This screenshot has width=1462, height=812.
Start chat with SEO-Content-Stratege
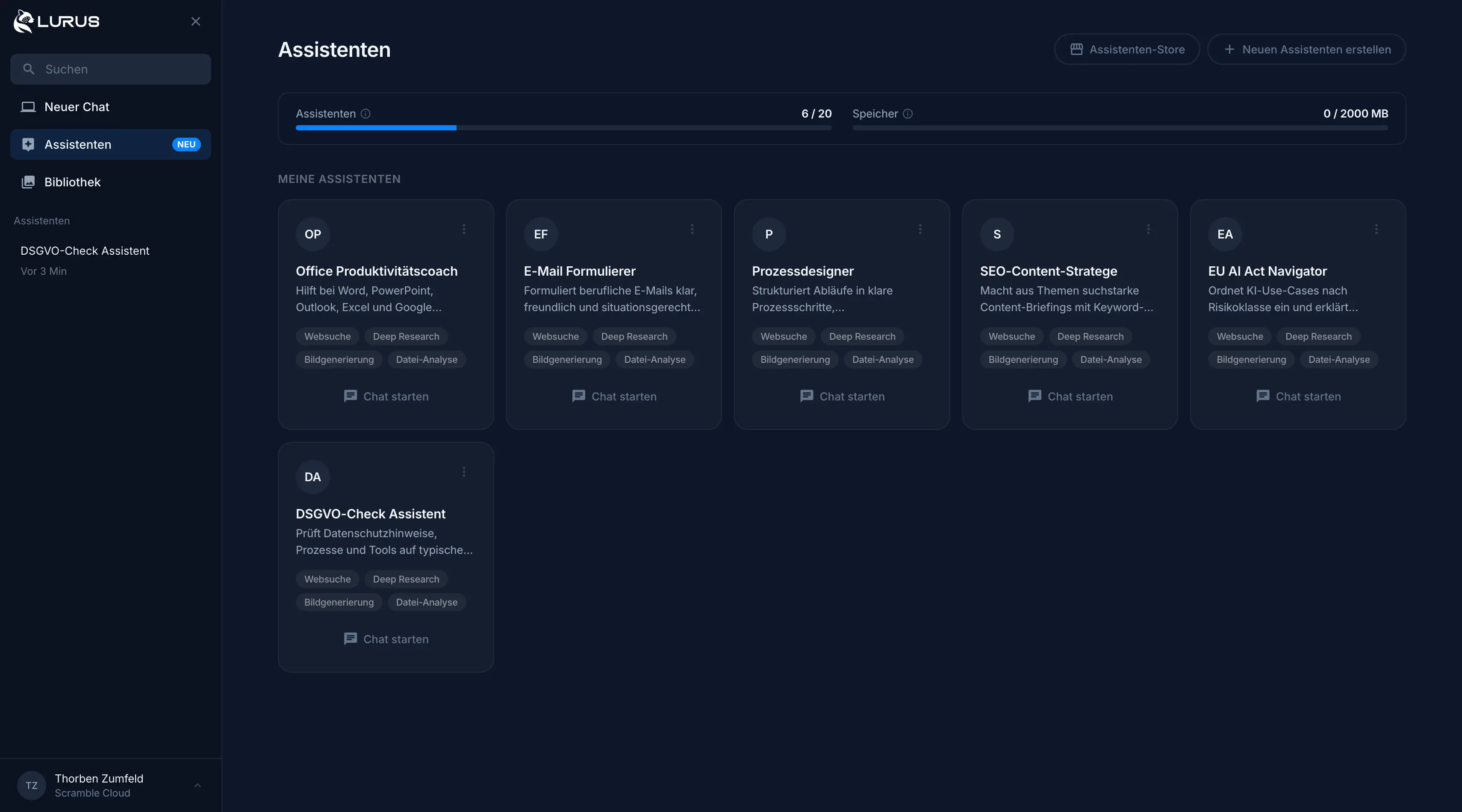1070,396
